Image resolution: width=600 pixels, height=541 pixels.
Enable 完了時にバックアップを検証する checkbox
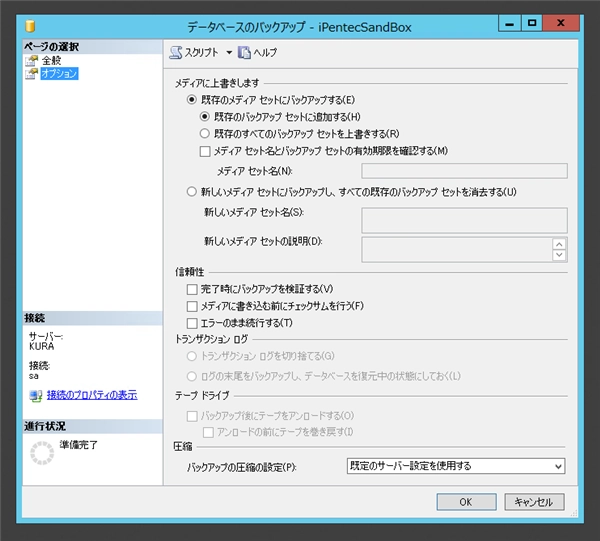(x=192, y=289)
